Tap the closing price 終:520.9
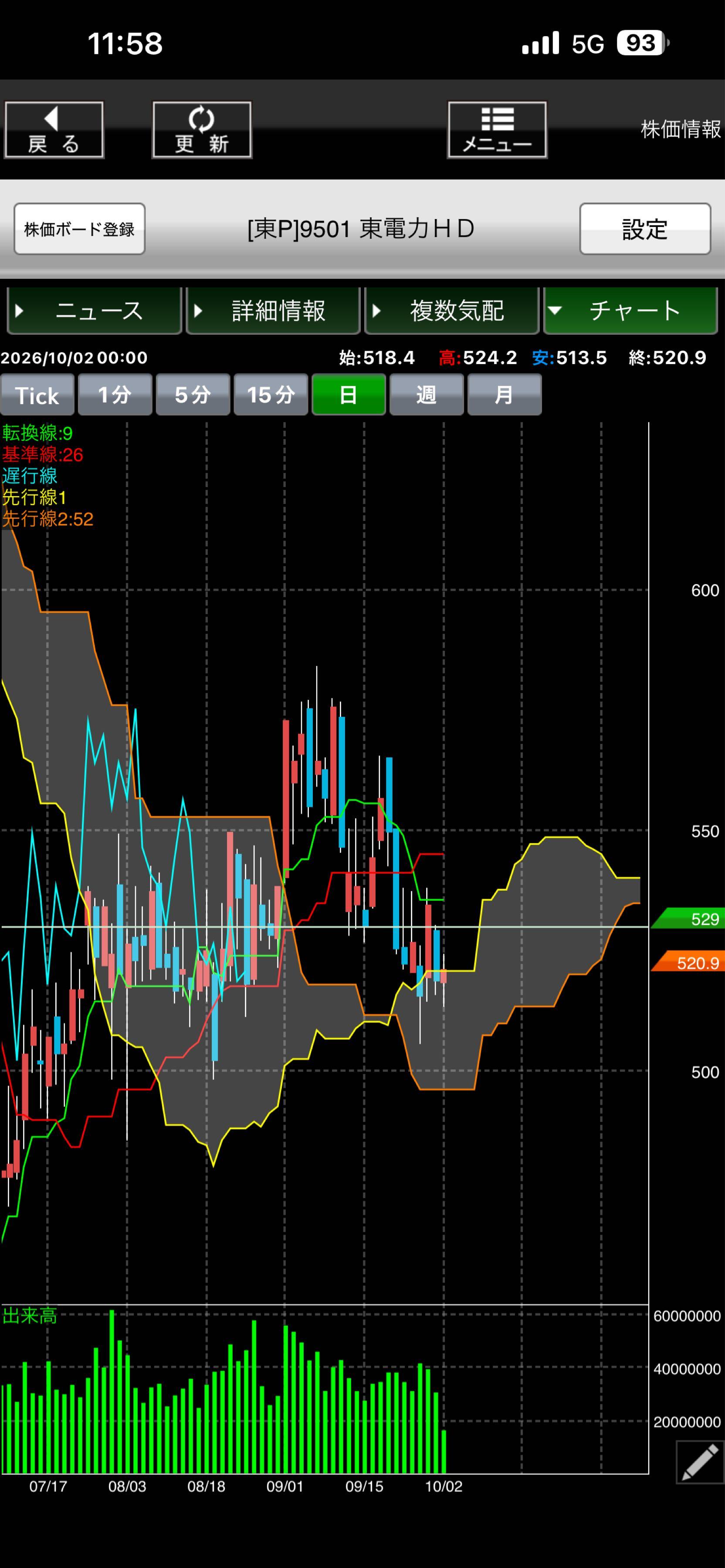The image size is (725, 1568). click(x=667, y=358)
